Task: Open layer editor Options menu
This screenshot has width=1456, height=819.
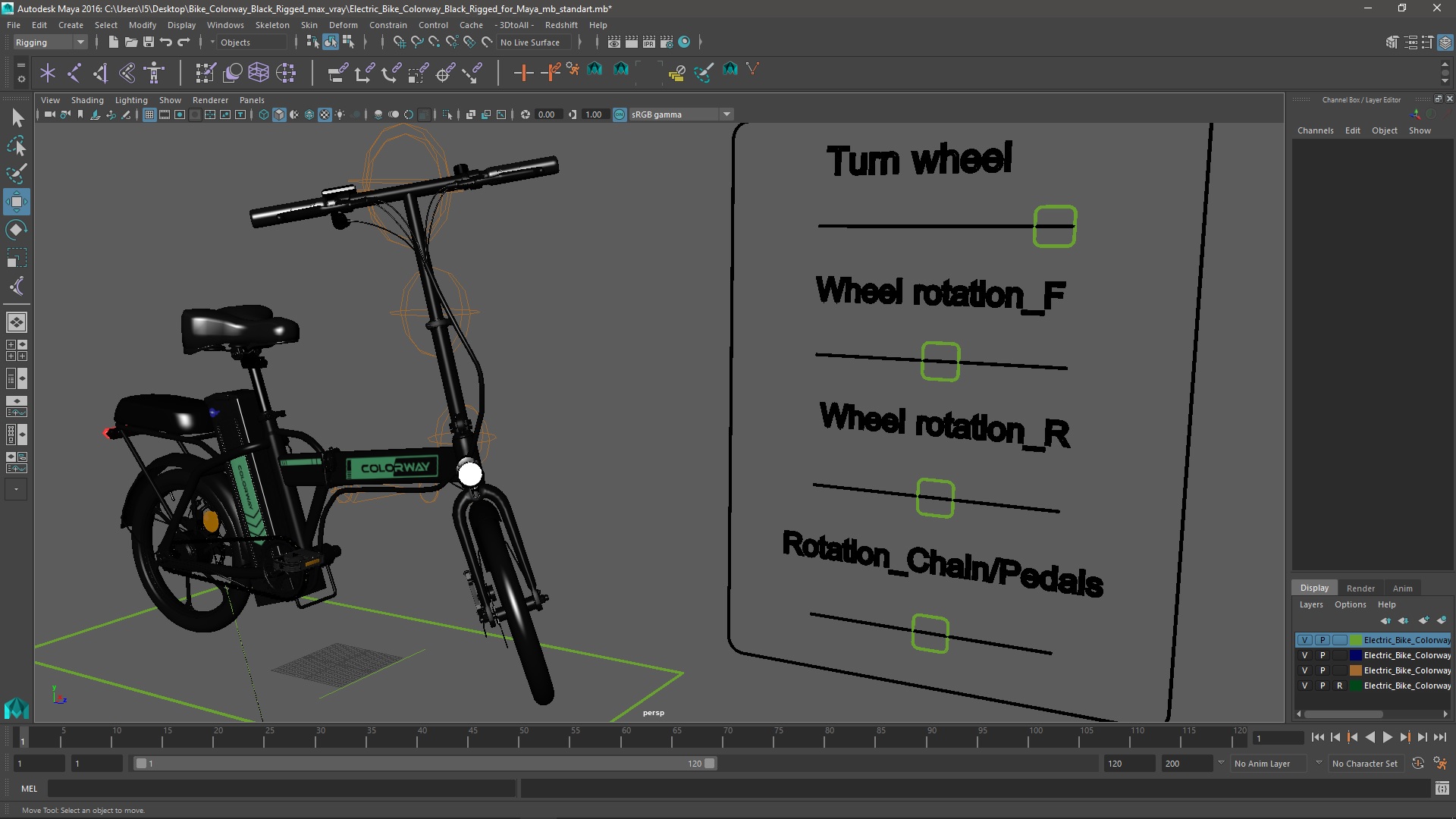Action: click(x=1351, y=604)
